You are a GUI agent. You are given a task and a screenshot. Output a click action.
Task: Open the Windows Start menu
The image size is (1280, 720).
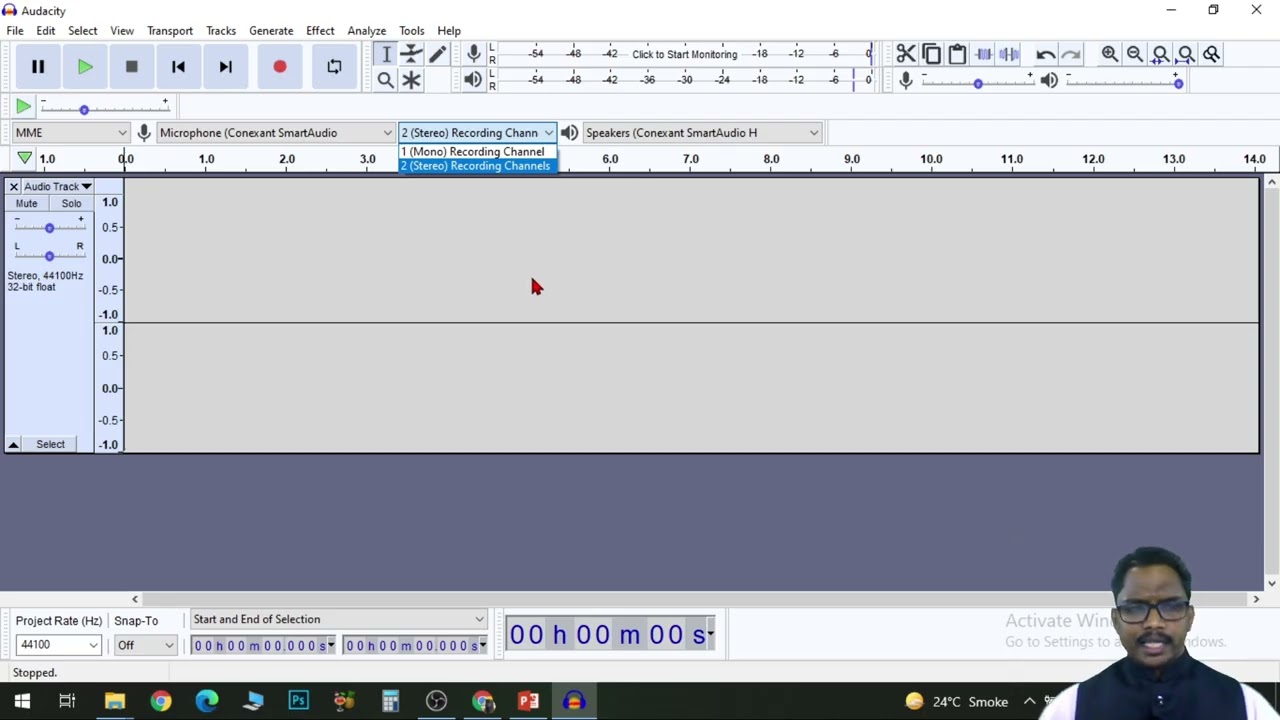(22, 701)
